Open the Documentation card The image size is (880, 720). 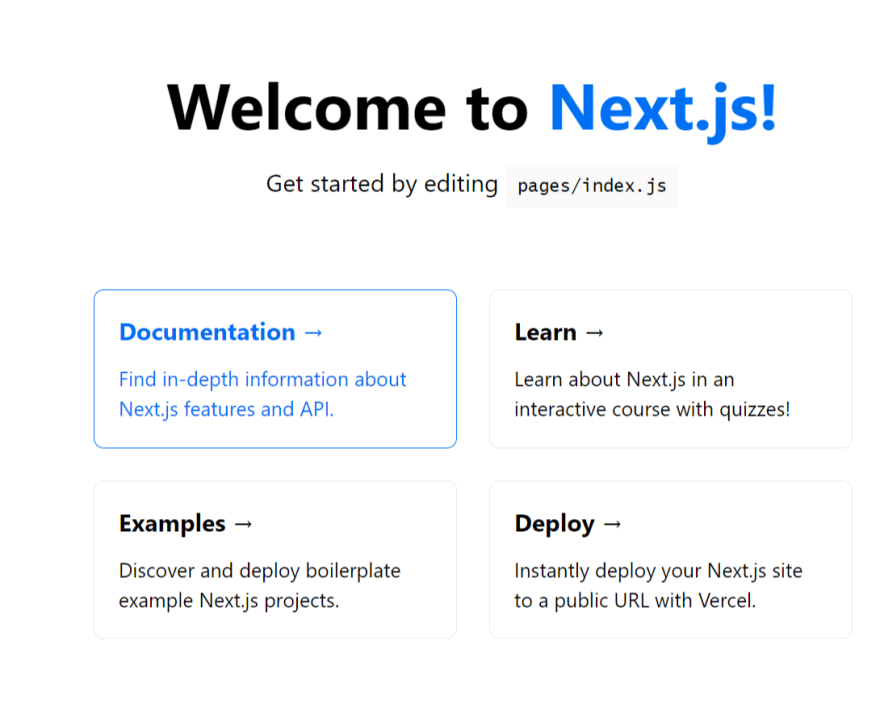coord(275,369)
